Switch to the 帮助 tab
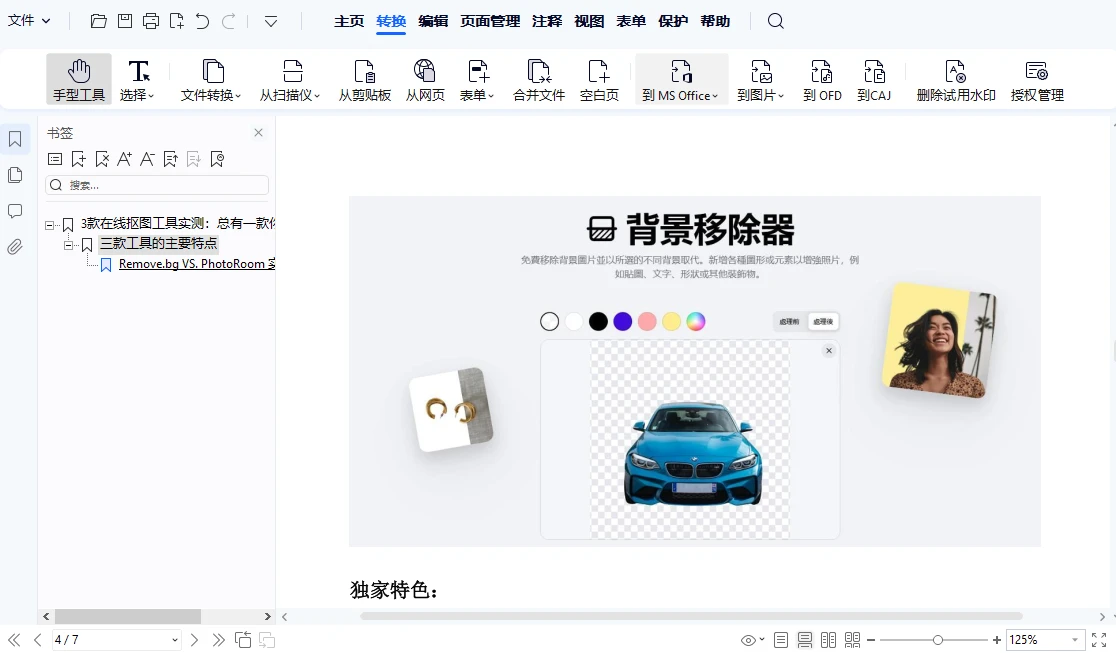The width and height of the screenshot is (1116, 653). click(x=715, y=21)
